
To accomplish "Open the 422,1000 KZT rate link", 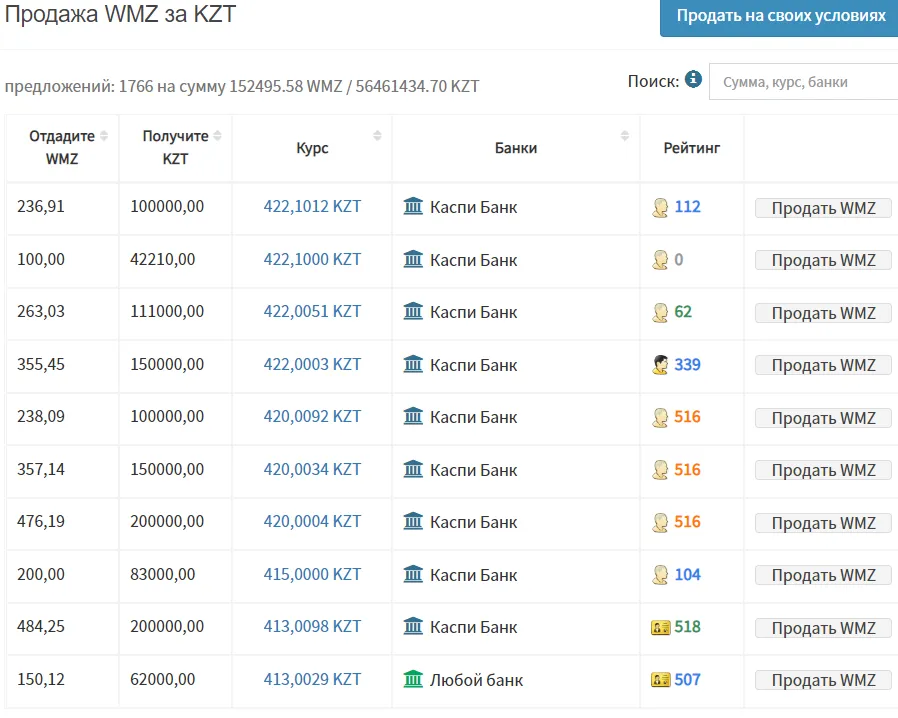I will coord(312,259).
